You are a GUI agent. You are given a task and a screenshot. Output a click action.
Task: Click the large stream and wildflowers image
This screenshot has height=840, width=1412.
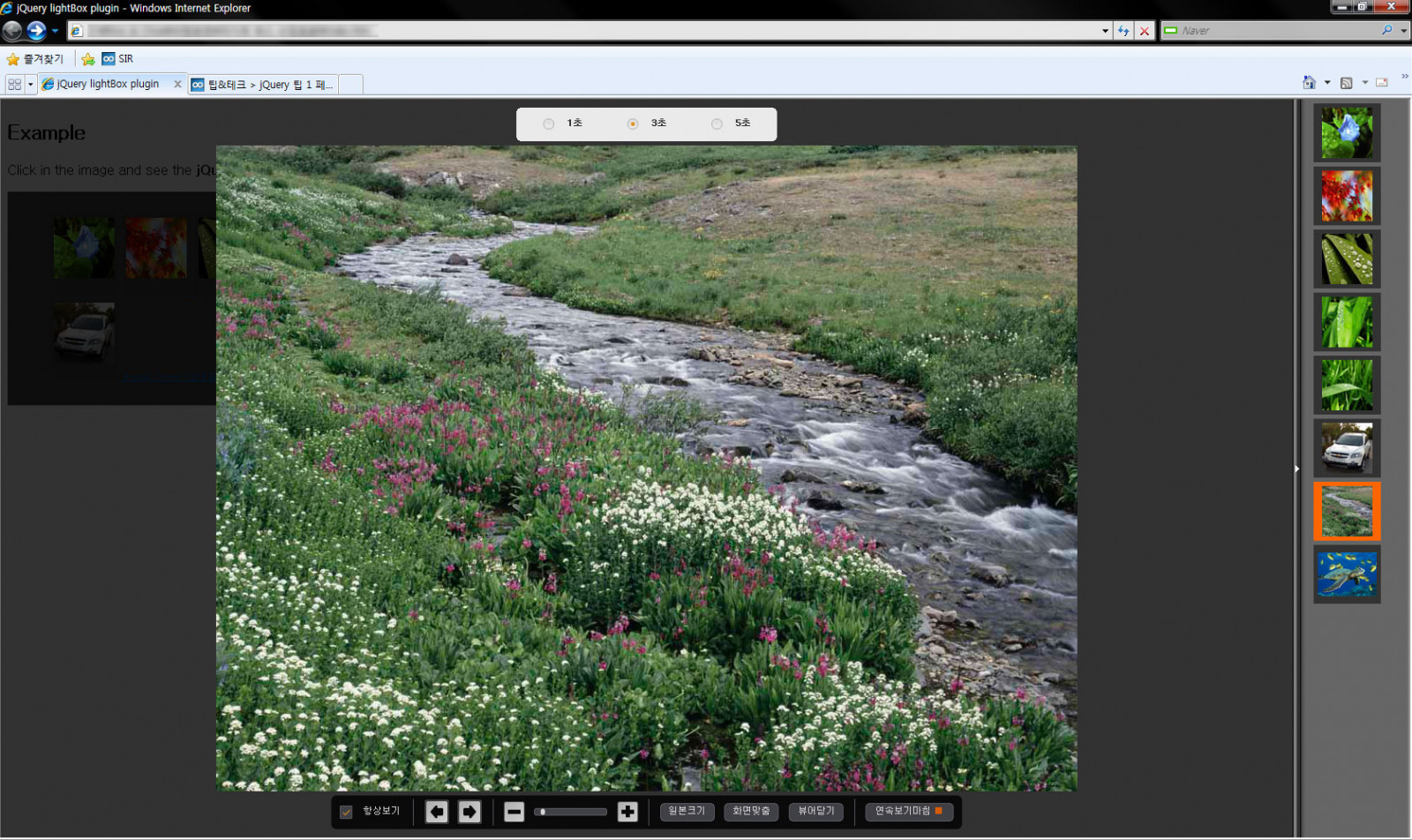646,469
